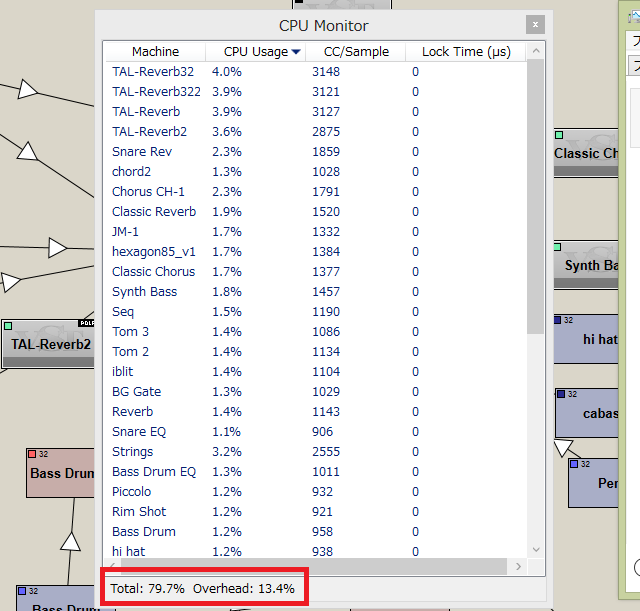Click the scroll down arrow of the list
The width and height of the screenshot is (640, 611).
coord(536,549)
